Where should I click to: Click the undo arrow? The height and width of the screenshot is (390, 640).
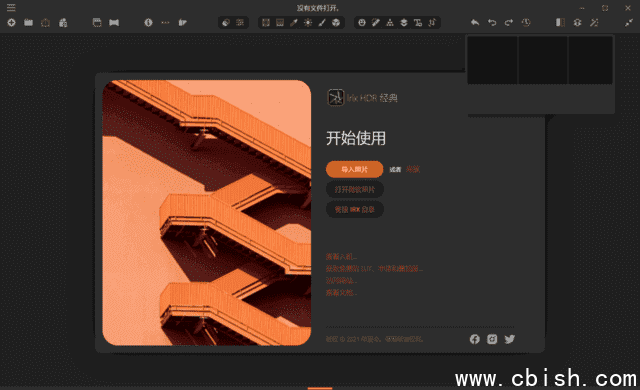click(492, 22)
